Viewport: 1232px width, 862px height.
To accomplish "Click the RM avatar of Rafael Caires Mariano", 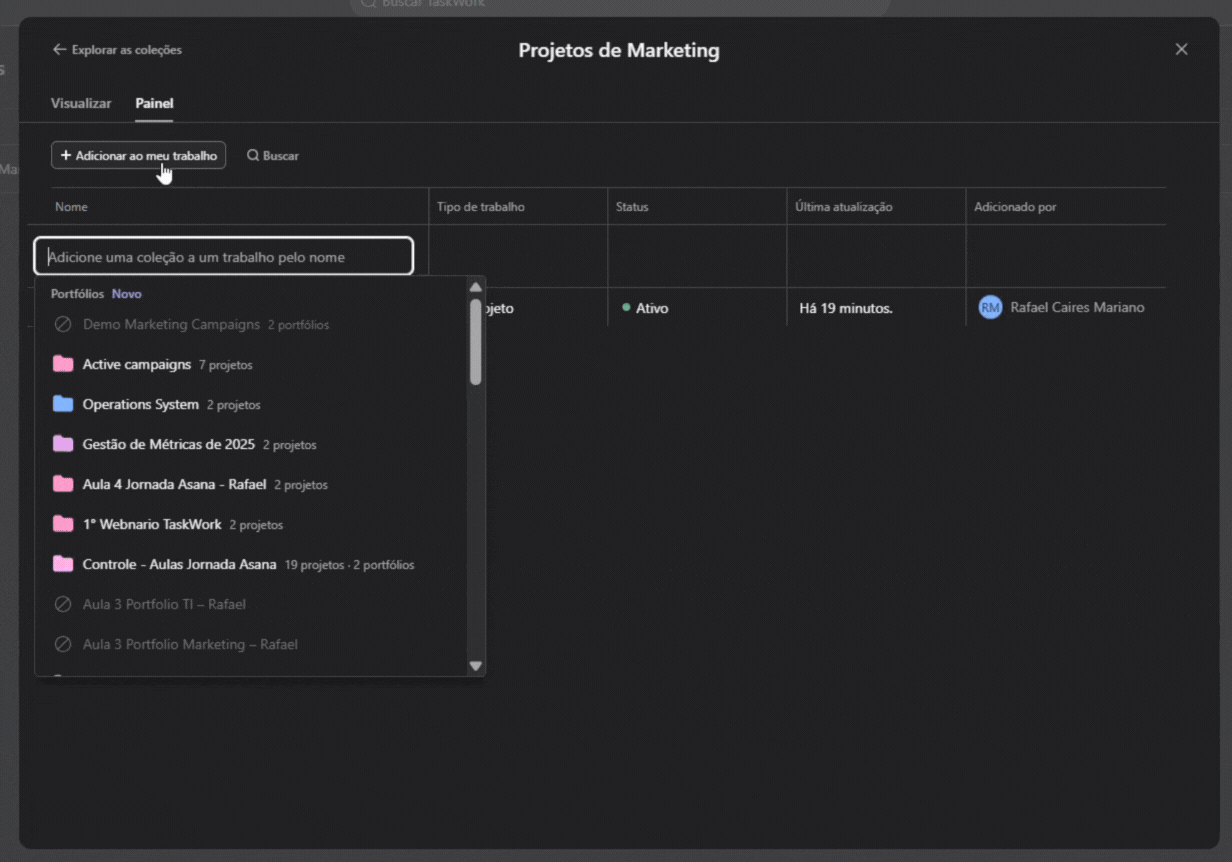I will pyautogui.click(x=990, y=308).
